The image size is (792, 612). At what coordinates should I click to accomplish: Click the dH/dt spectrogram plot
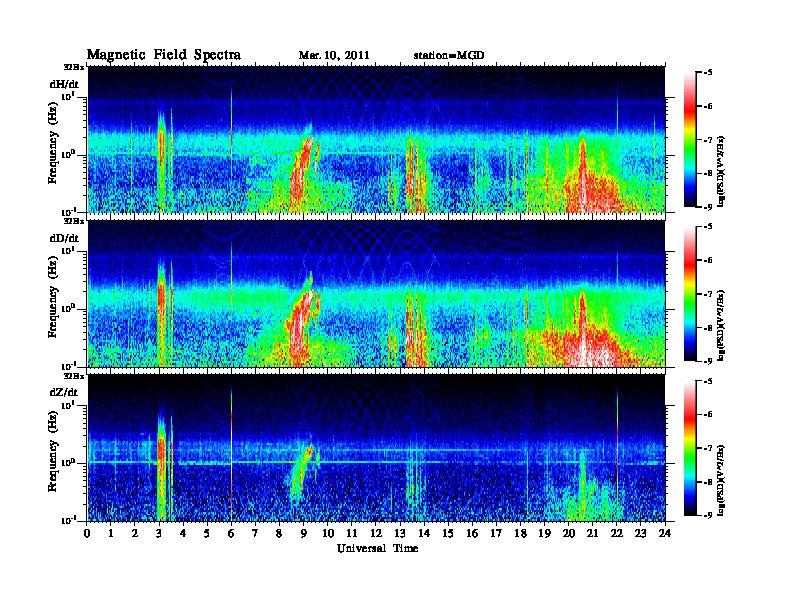(376, 139)
